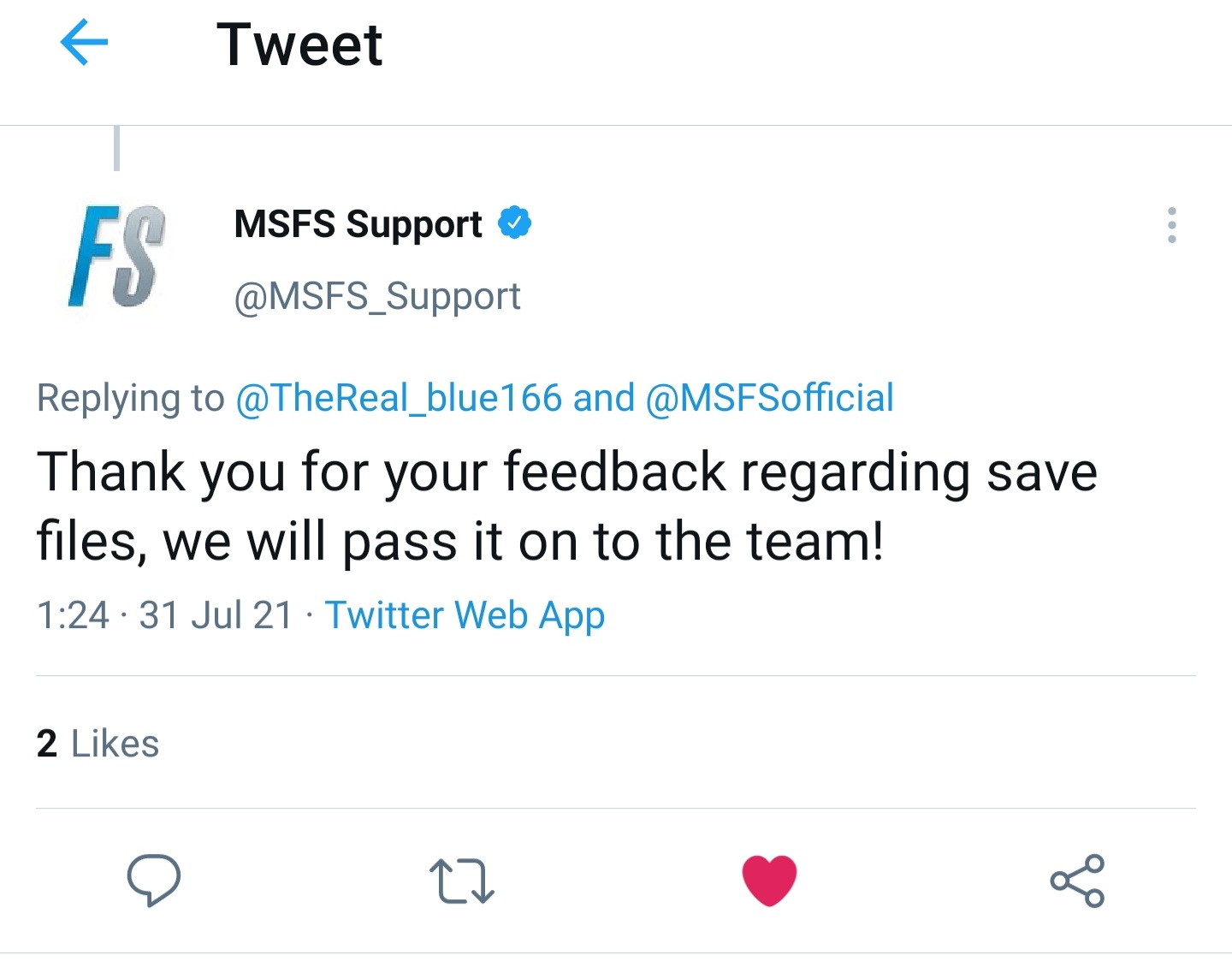This screenshot has width=1232, height=961.
Task: Tap the thread connector line above avatar
Action: pos(116,148)
